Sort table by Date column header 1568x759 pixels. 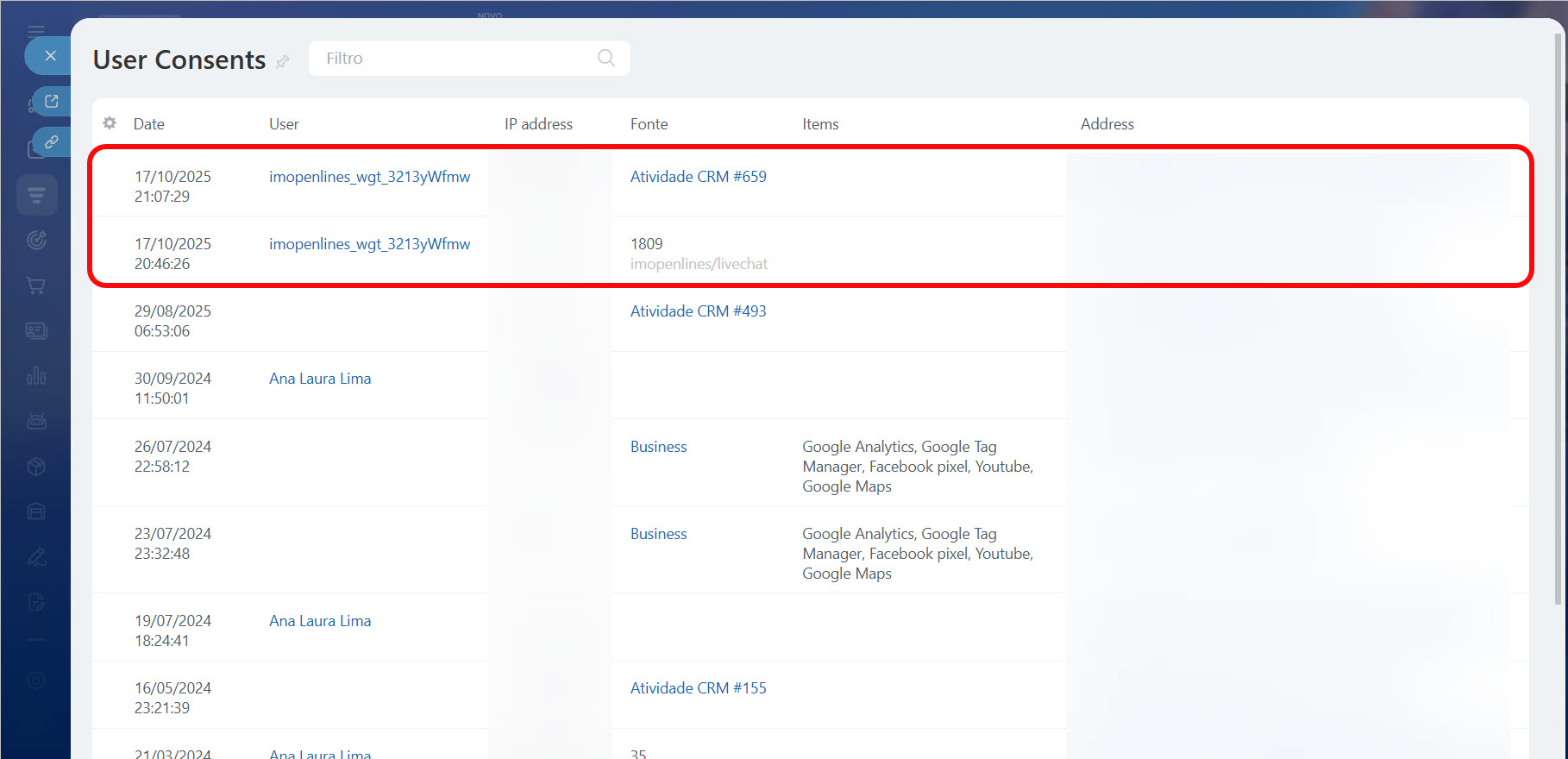click(148, 124)
